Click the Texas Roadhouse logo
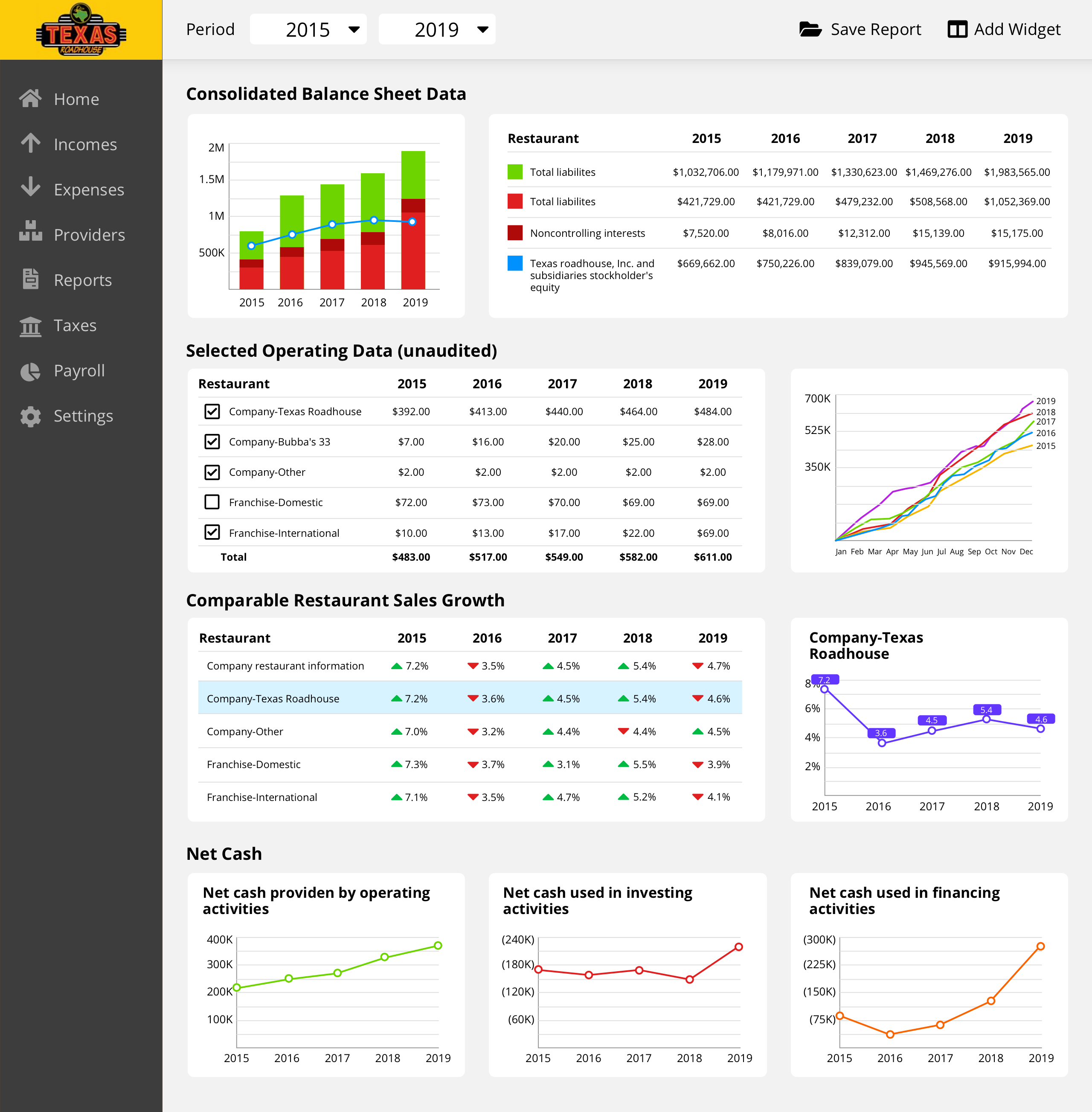 pos(81,30)
